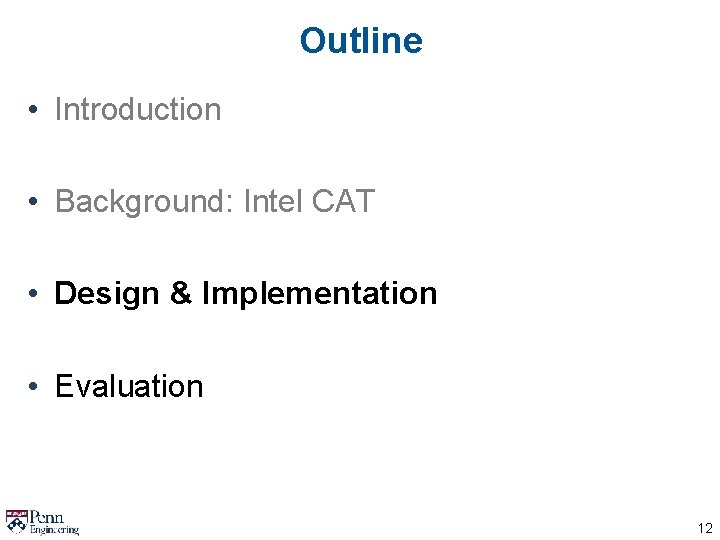
Task: Click the bullet dot before Introduction
Action: (34, 110)
